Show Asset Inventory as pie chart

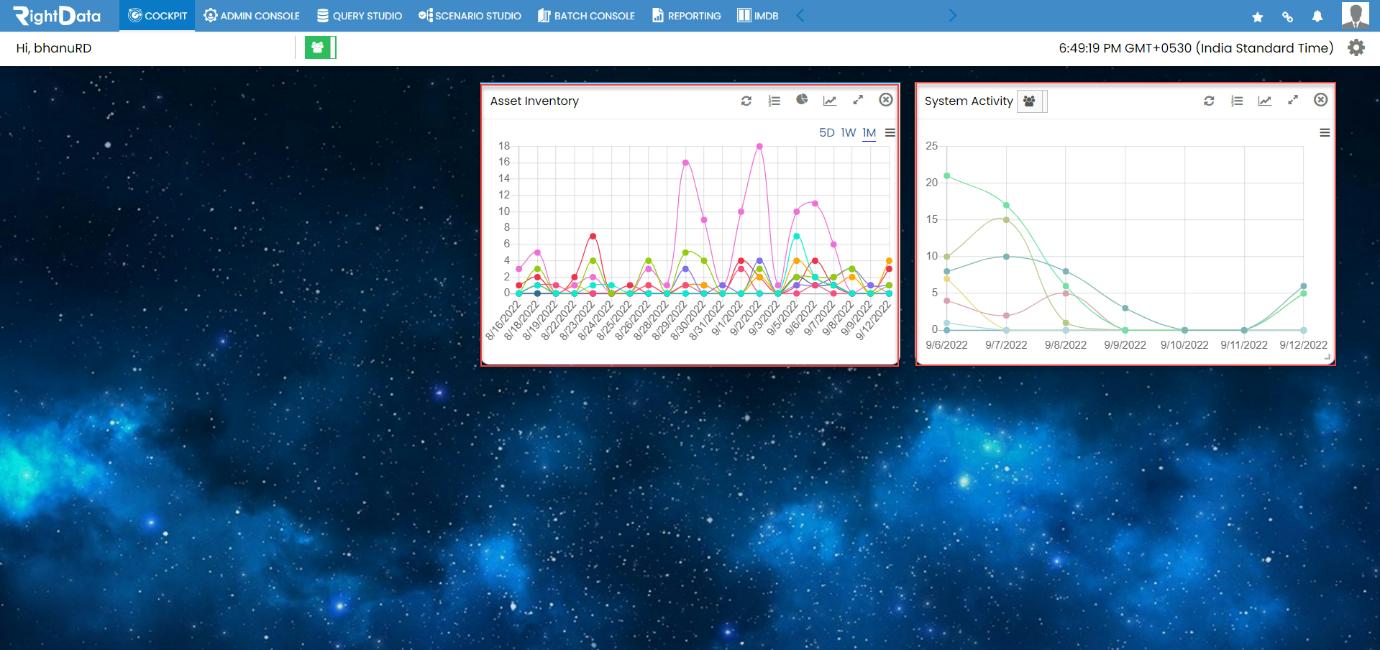[802, 100]
